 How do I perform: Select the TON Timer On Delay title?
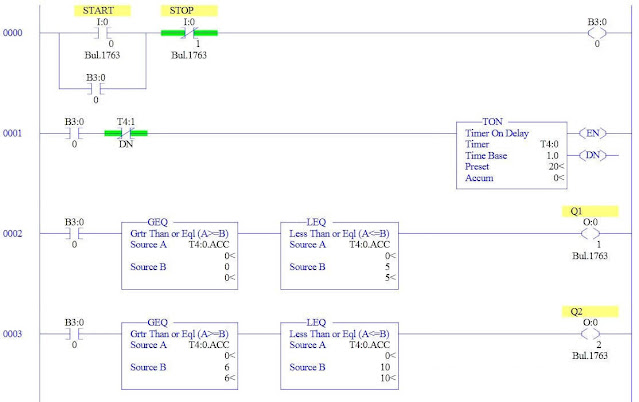pos(497,133)
